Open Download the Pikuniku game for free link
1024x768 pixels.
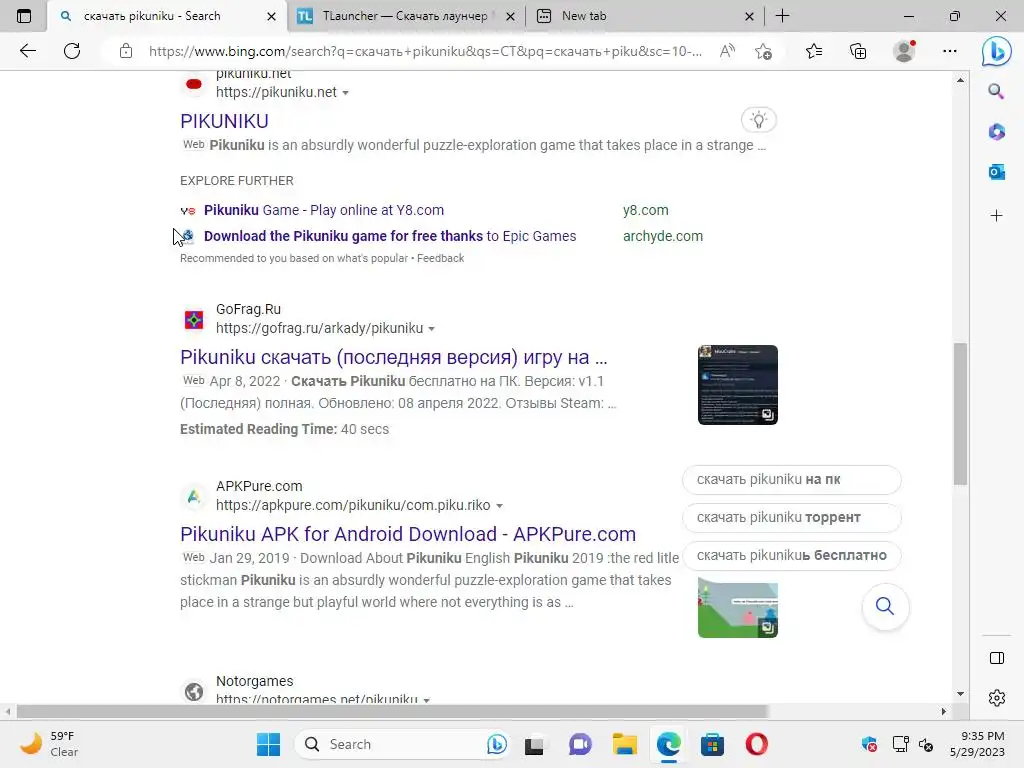pyautogui.click(x=390, y=236)
